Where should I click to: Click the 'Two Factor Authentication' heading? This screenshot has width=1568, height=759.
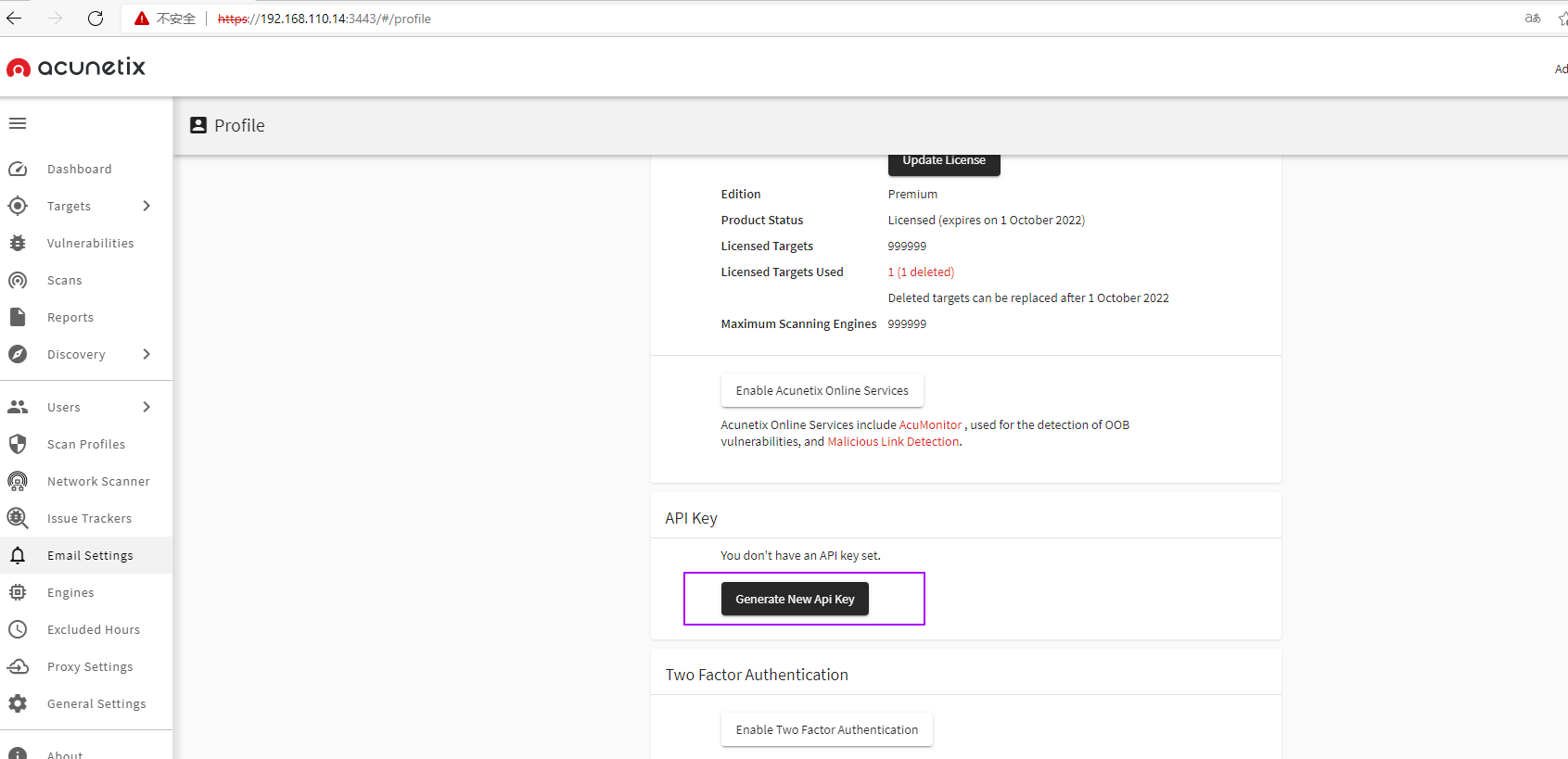click(757, 675)
